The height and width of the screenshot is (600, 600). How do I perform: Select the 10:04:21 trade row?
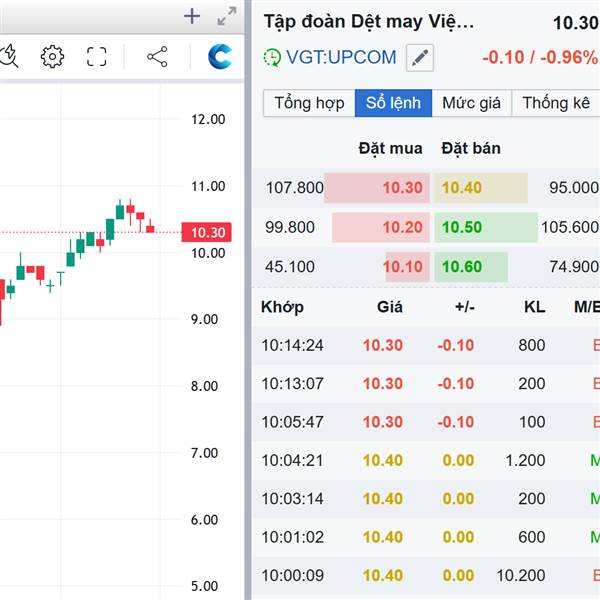(x=426, y=460)
